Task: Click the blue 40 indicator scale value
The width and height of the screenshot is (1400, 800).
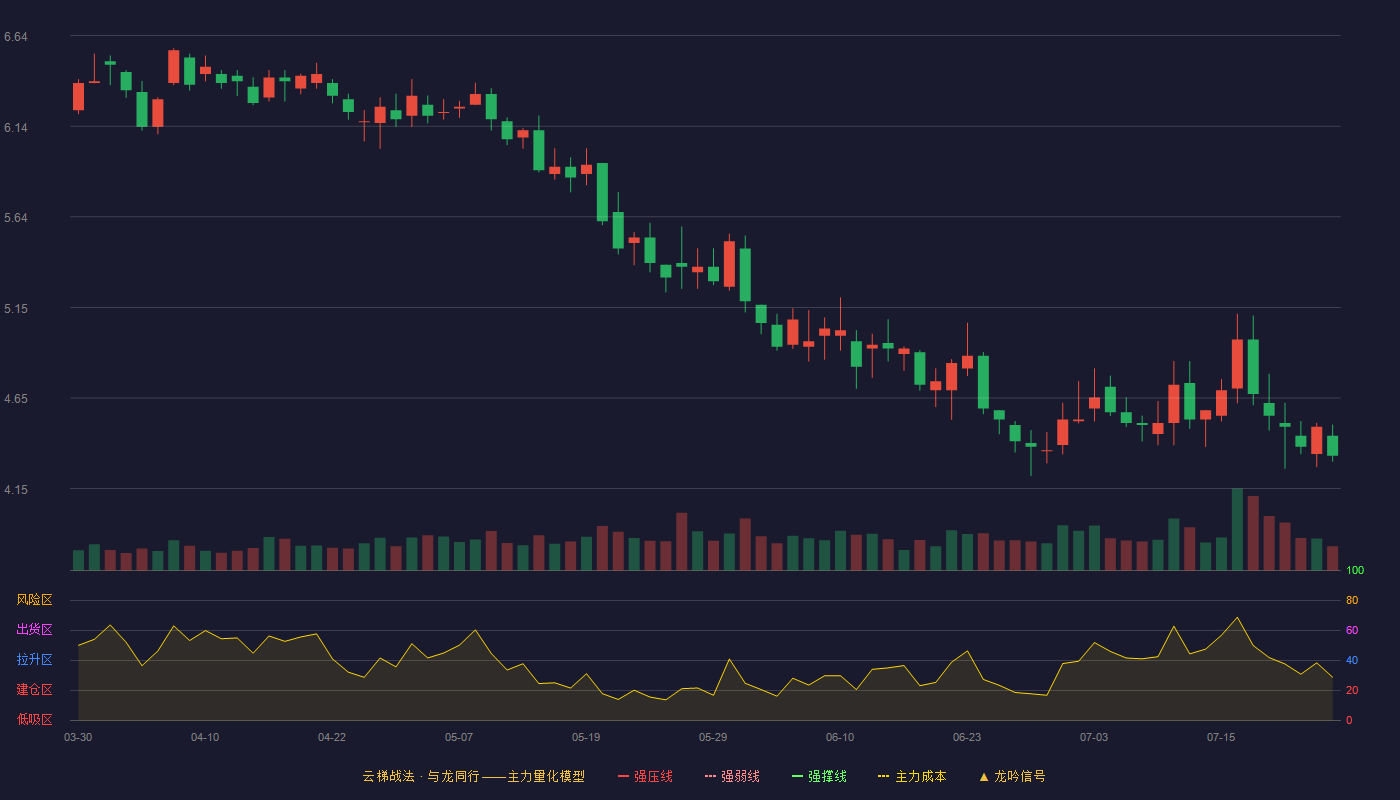Action: (x=1352, y=661)
